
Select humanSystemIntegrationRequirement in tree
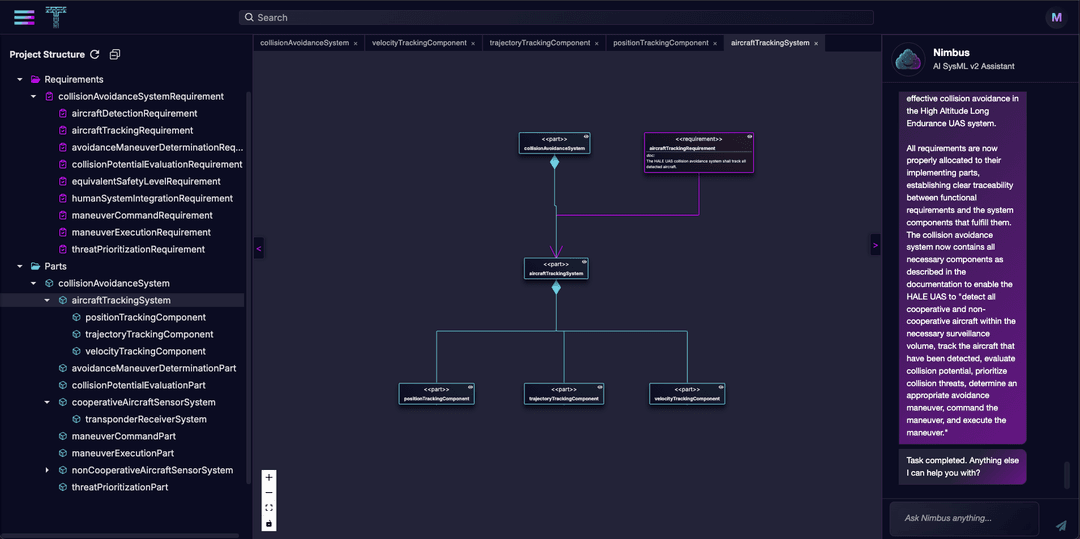coord(152,198)
